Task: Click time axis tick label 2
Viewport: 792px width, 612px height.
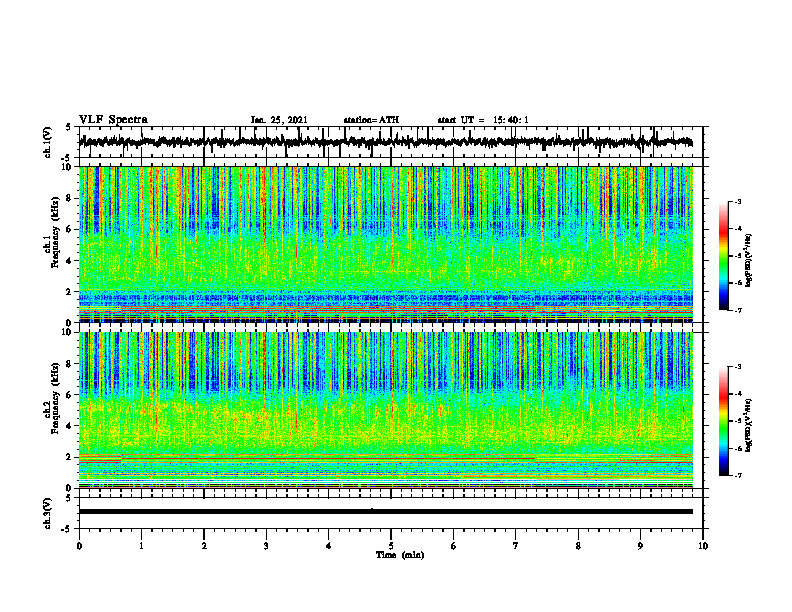Action: tap(204, 546)
